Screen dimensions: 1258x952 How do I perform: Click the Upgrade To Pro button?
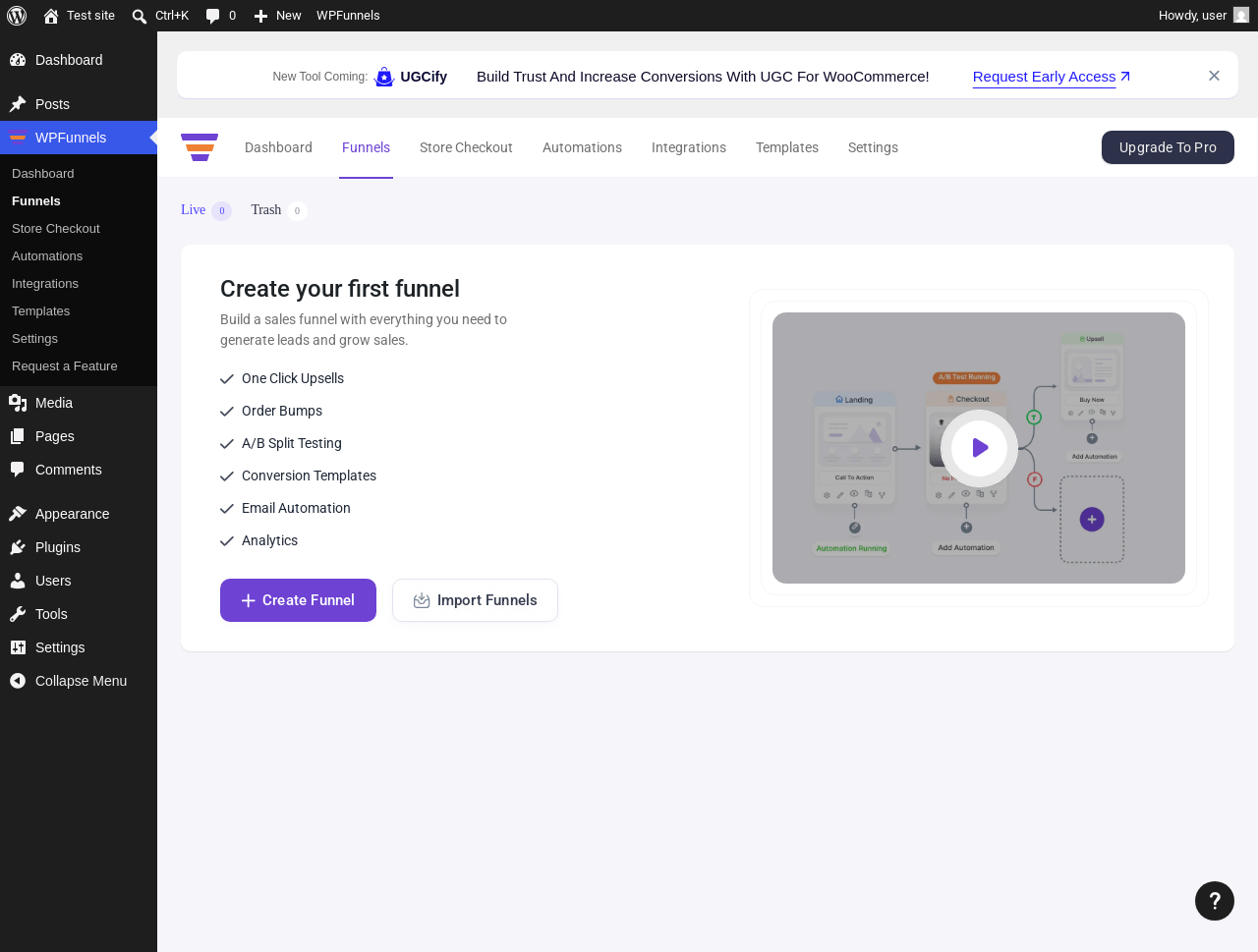click(x=1168, y=147)
